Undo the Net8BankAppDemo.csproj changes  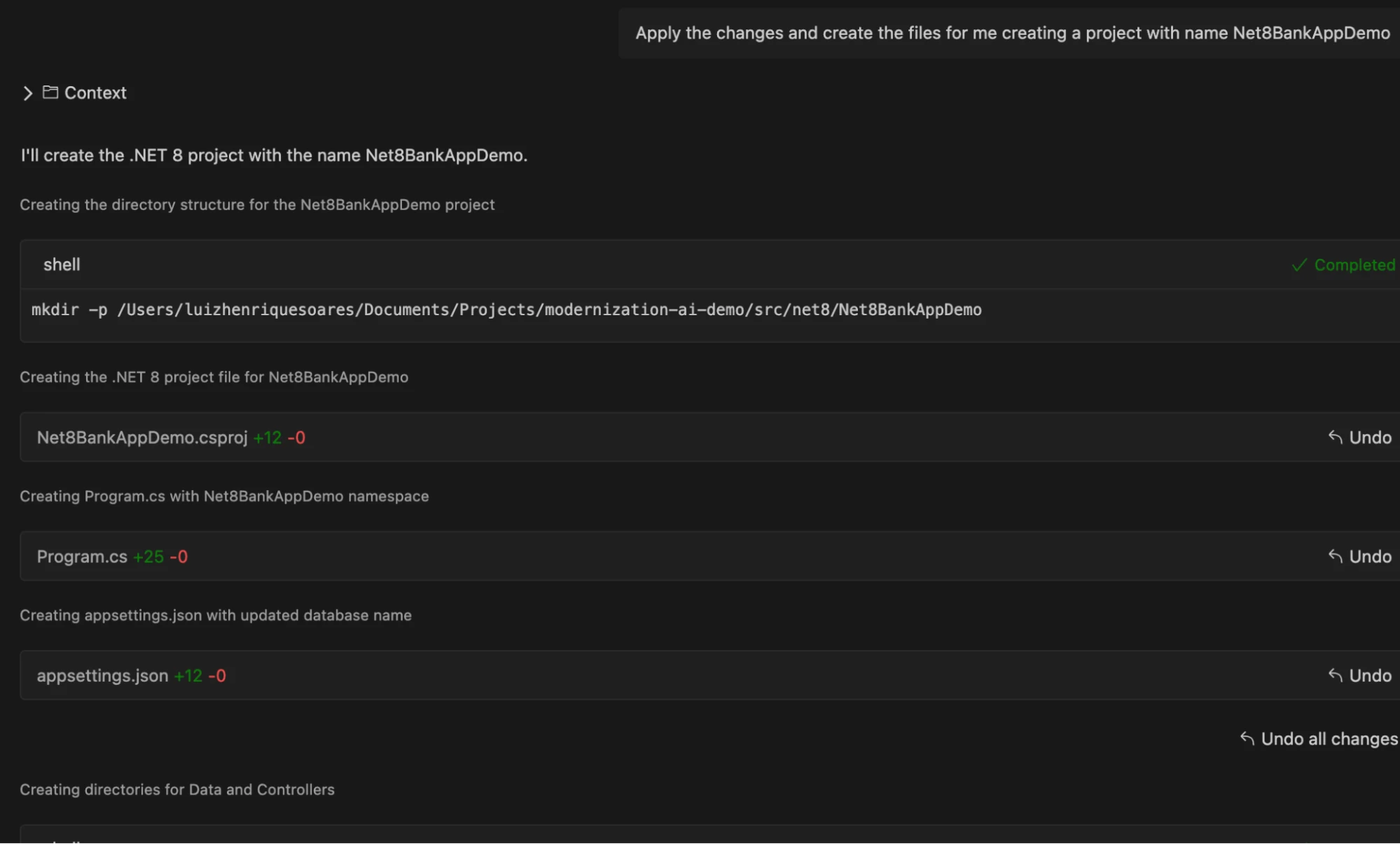click(1370, 438)
